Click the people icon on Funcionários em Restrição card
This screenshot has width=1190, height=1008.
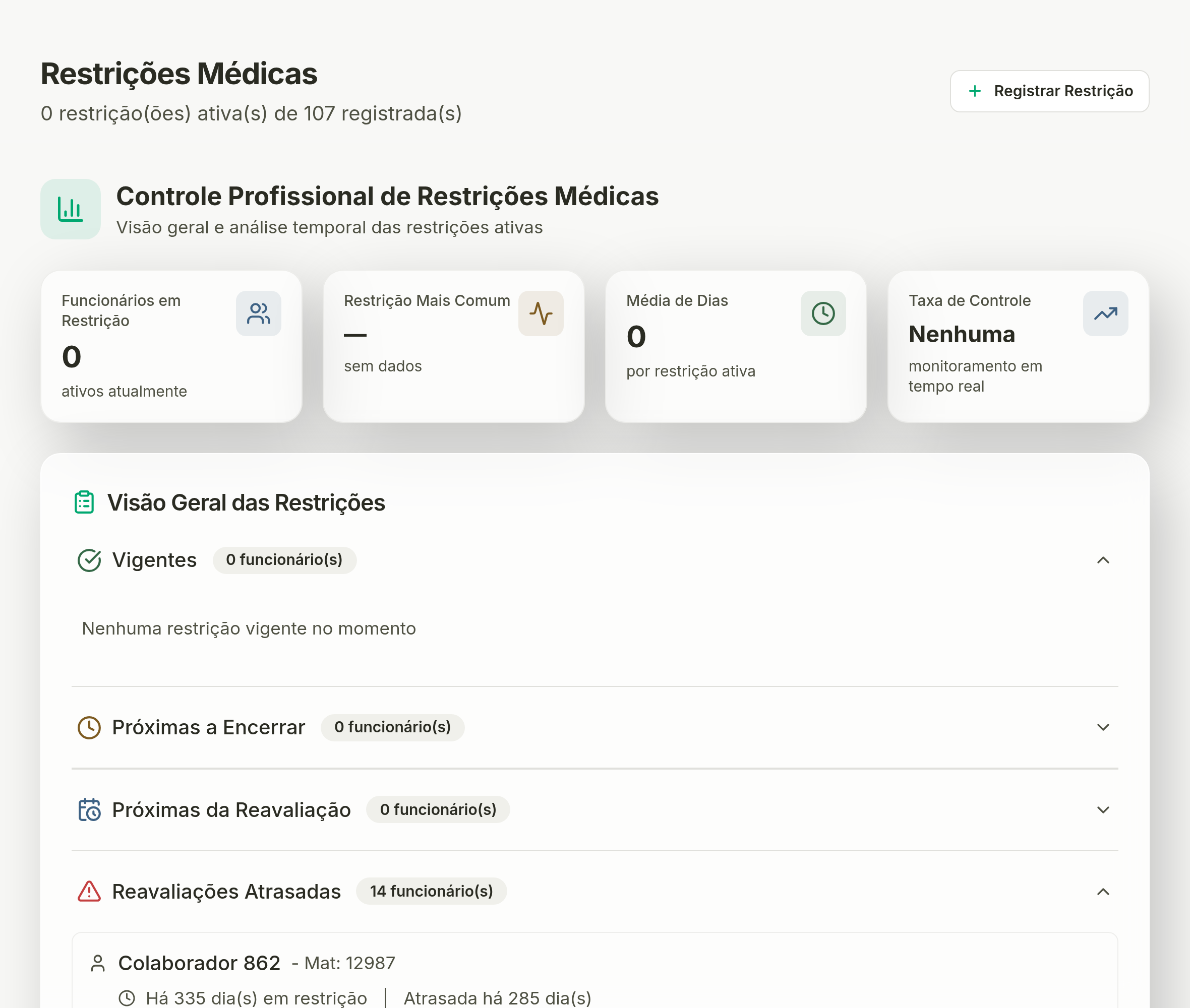coord(258,313)
